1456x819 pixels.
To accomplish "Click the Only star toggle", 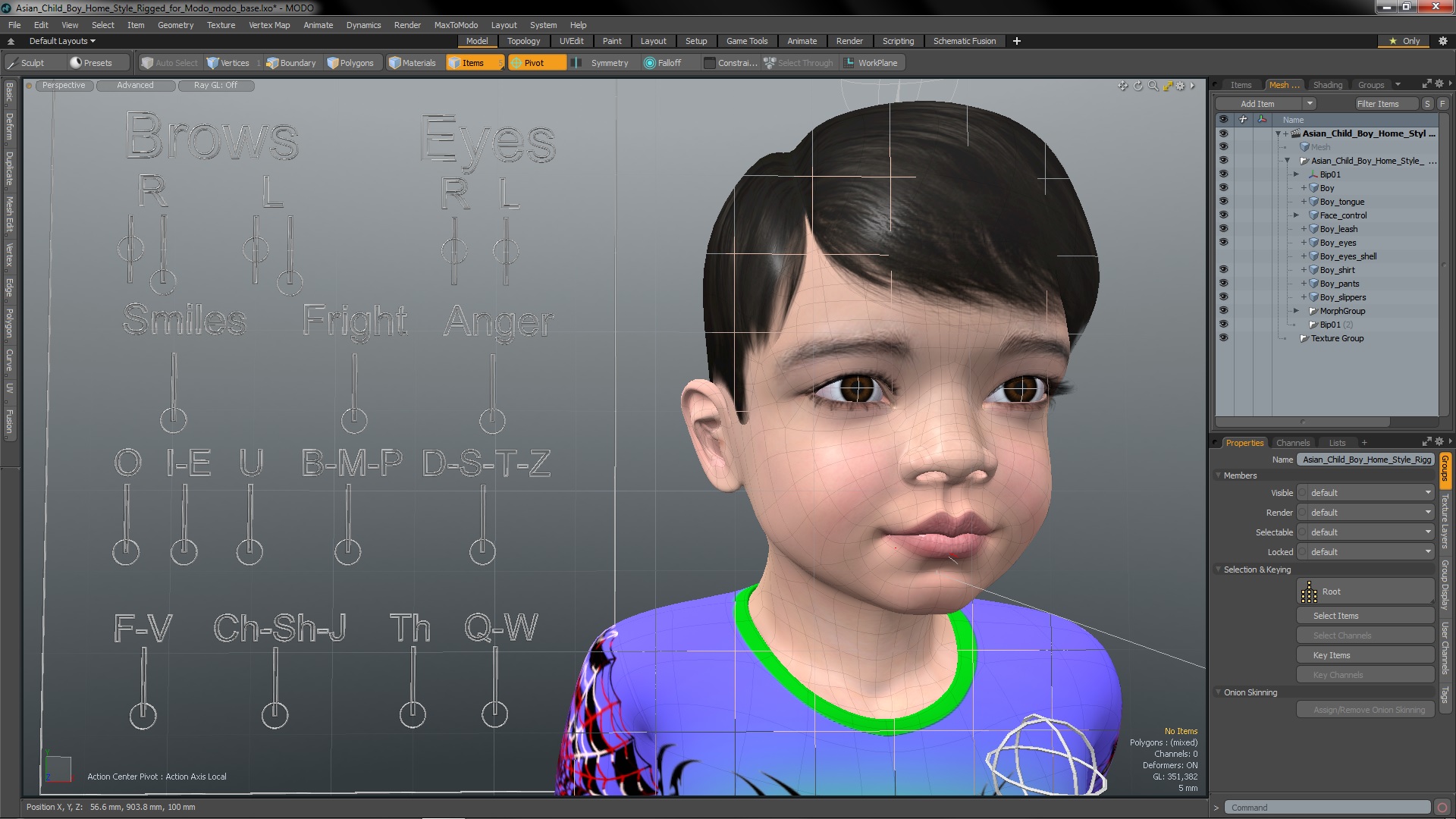I will tap(1404, 41).
